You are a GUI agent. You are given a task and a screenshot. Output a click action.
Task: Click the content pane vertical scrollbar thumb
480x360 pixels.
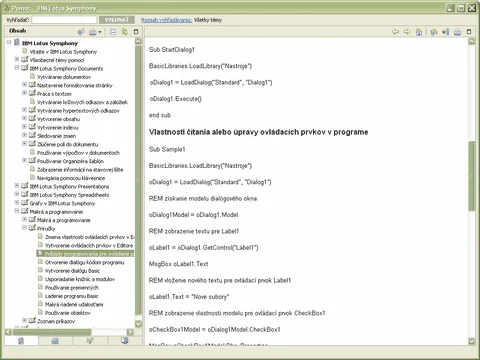tap(471, 176)
